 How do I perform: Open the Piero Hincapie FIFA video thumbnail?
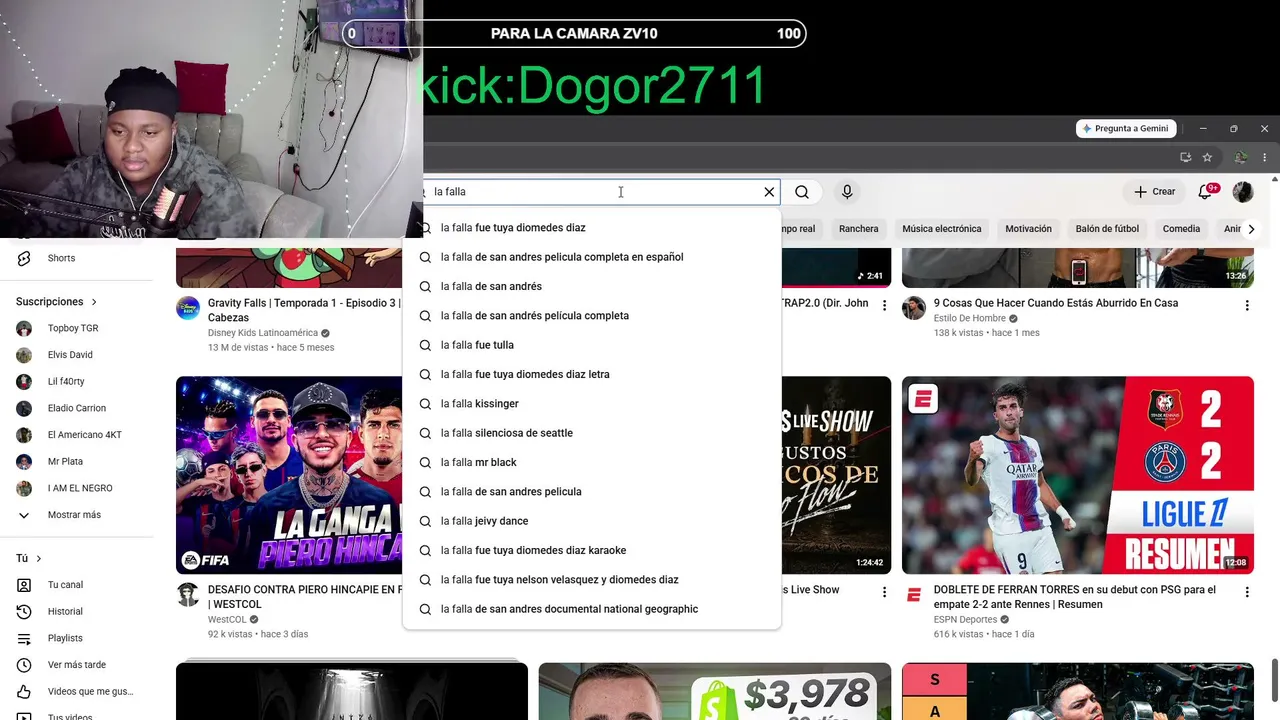(x=290, y=475)
